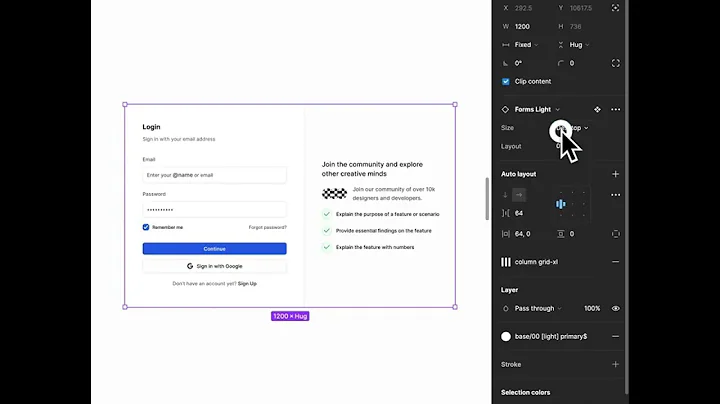This screenshot has height=404, width=720.
Task: Click the blend mode droplet icon
Action: coord(506,309)
